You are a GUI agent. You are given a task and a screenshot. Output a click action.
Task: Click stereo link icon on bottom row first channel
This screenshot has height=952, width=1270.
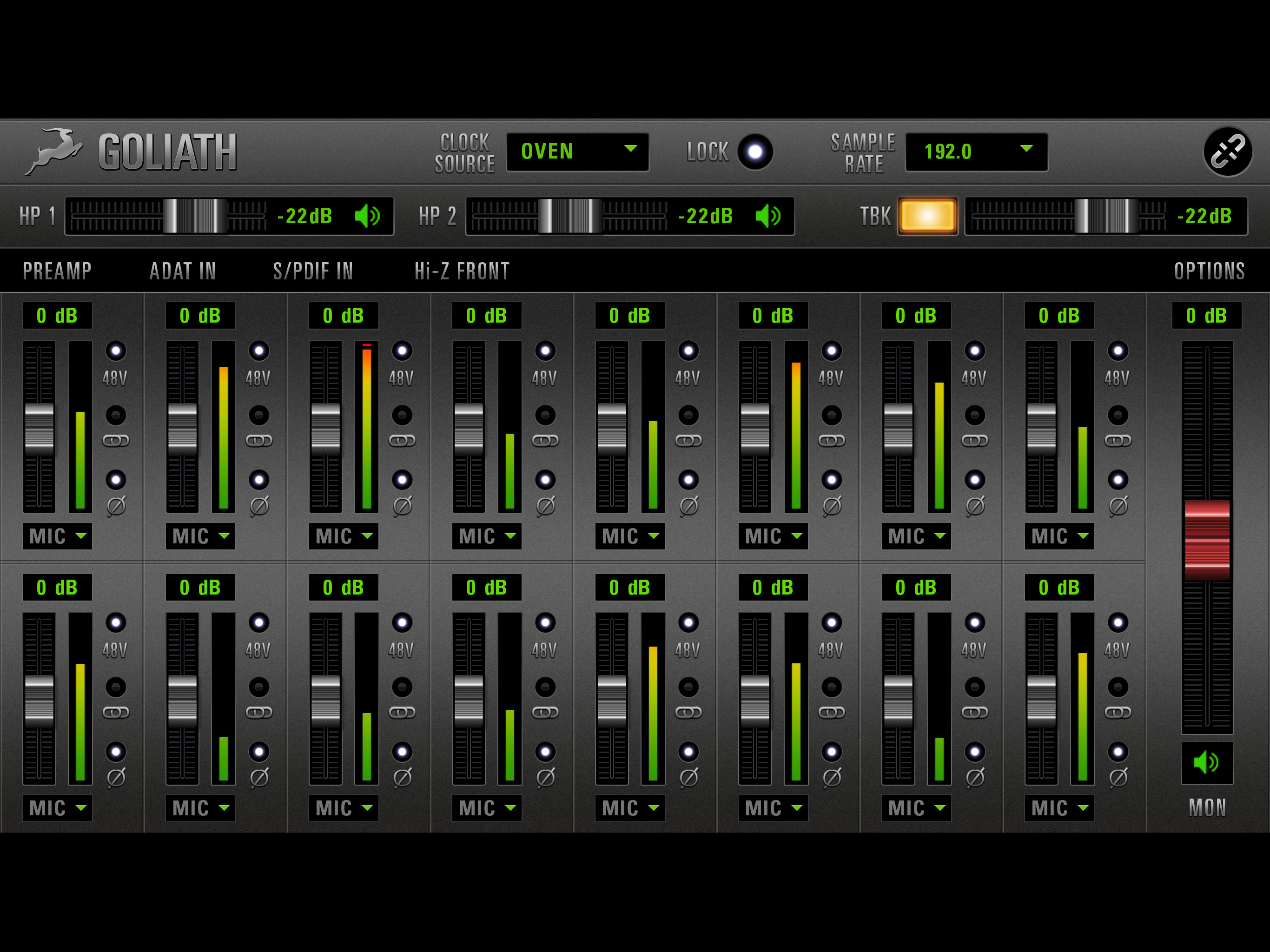pos(115,713)
